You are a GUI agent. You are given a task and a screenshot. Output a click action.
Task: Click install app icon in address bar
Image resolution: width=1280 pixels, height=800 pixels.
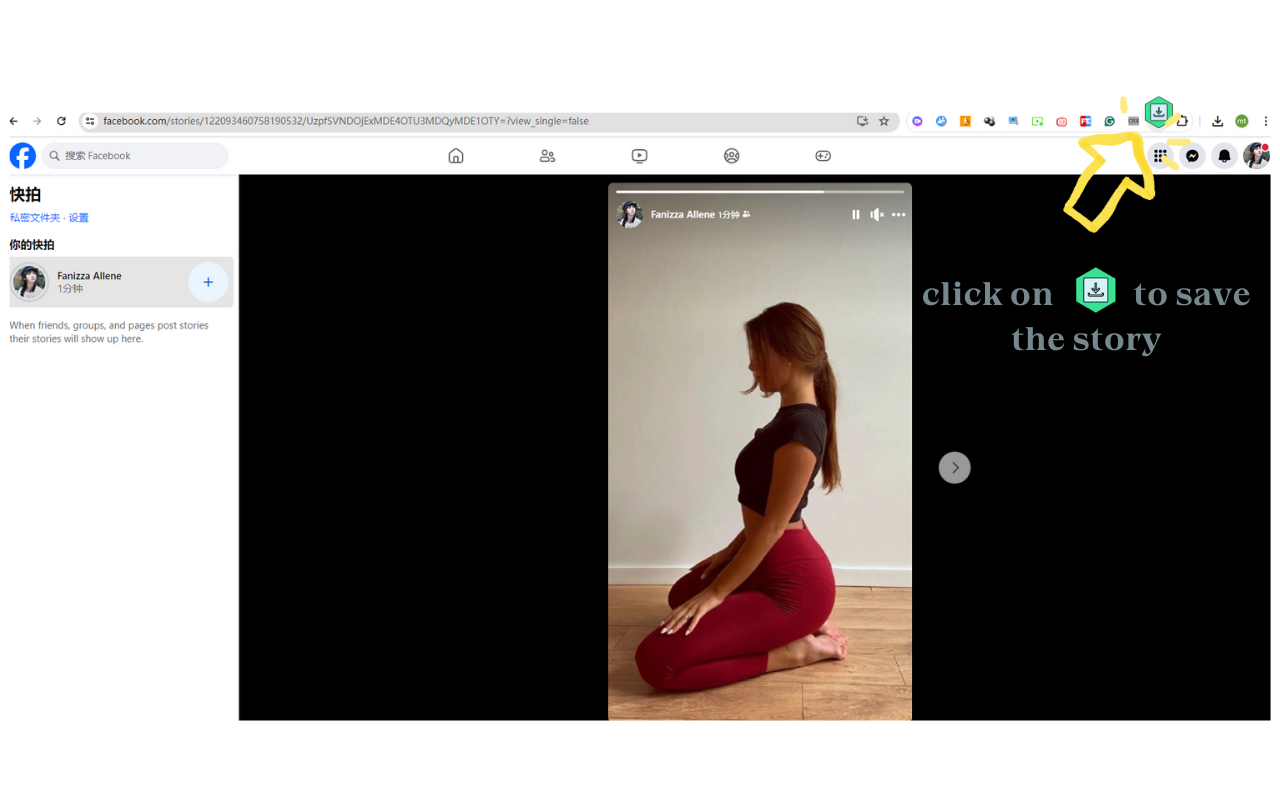862,121
